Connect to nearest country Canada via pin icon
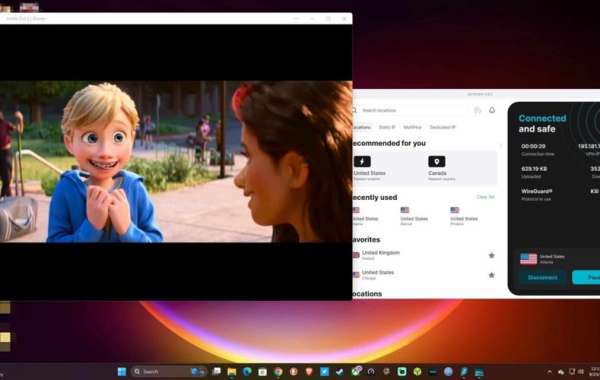 437,161
